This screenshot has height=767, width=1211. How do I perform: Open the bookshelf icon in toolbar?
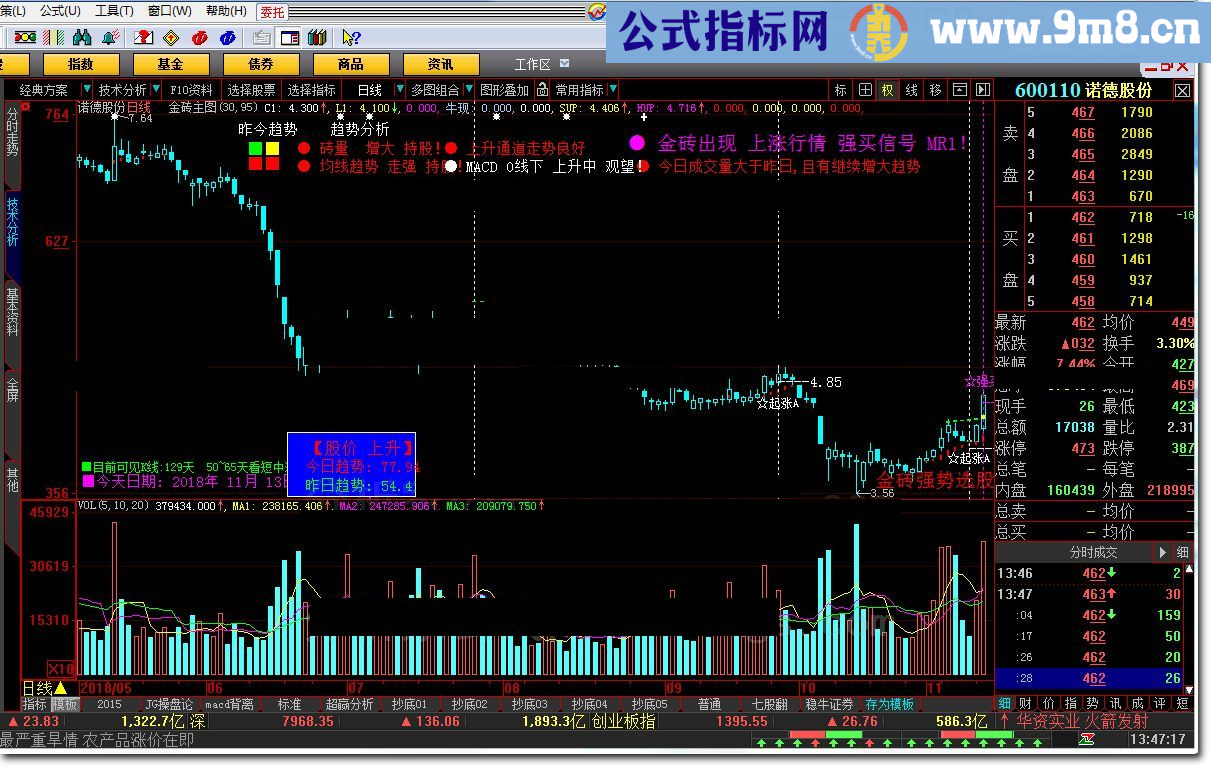pyautogui.click(x=317, y=38)
